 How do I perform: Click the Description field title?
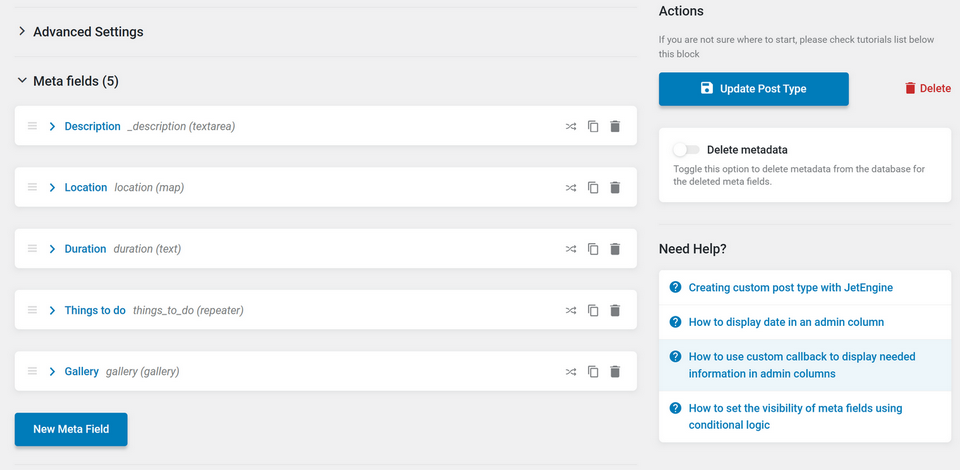92,126
